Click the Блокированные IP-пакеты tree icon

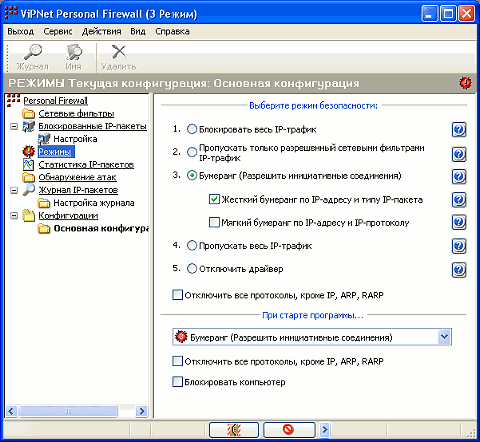pos(29,126)
